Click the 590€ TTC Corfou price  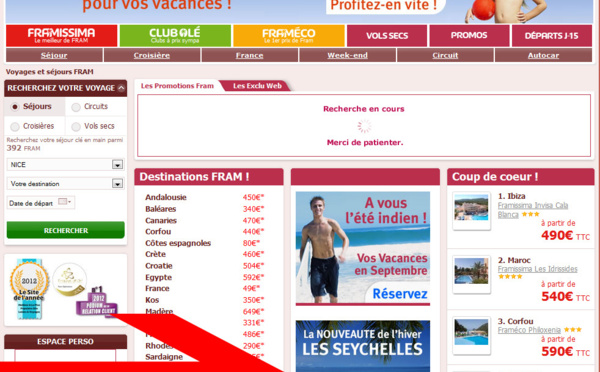565,351
